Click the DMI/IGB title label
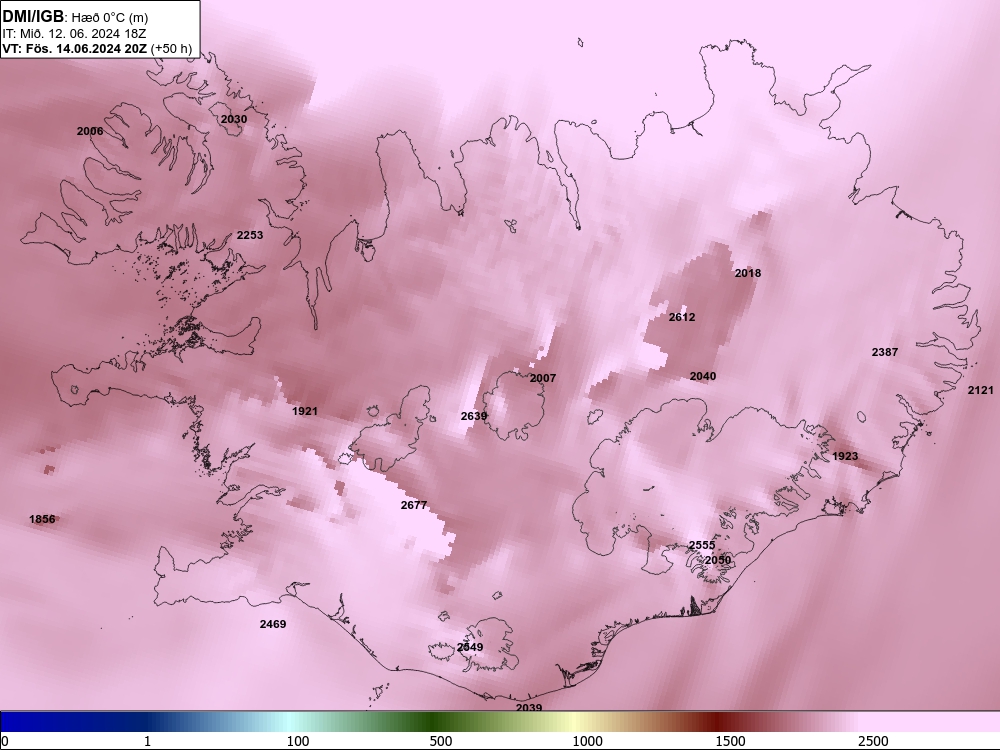 tap(33, 17)
